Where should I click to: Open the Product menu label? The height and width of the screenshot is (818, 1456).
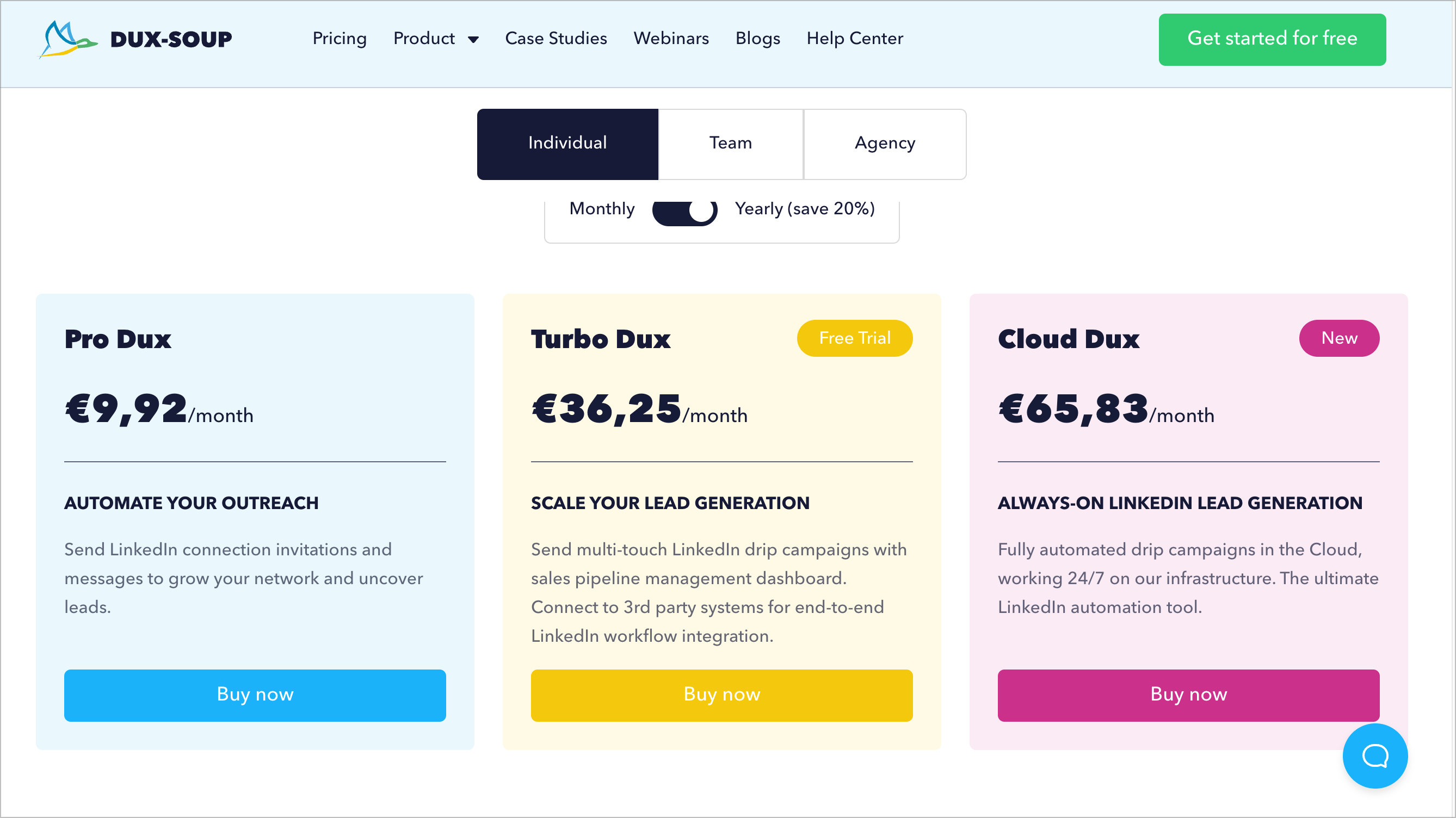424,39
